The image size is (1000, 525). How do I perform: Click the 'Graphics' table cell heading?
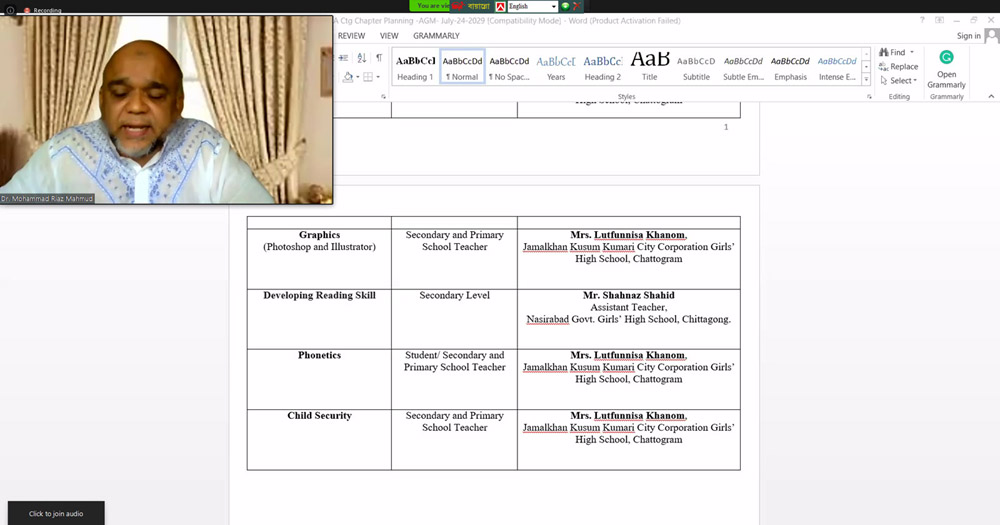point(320,235)
